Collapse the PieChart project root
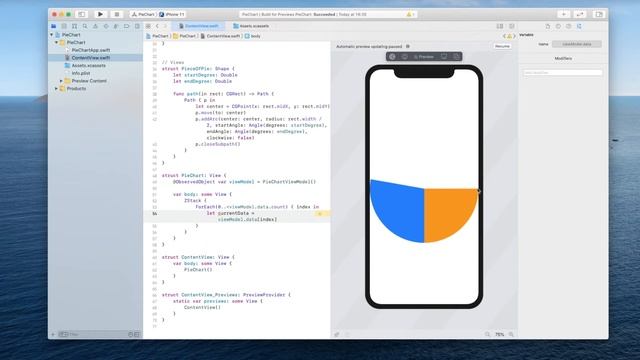Image resolution: width=640 pixels, height=360 pixels. 52,35
